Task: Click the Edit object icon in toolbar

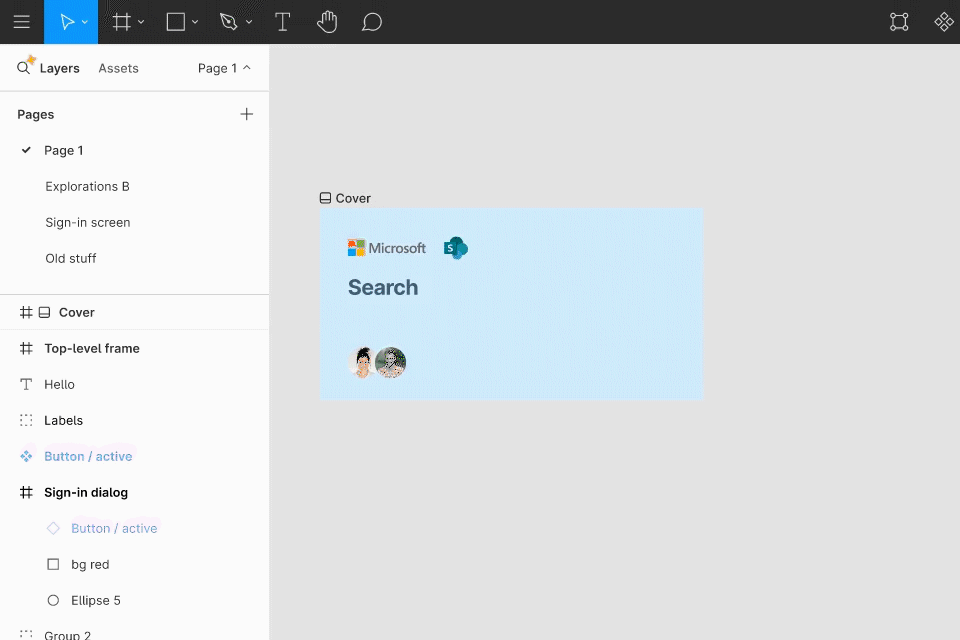Action: point(899,22)
